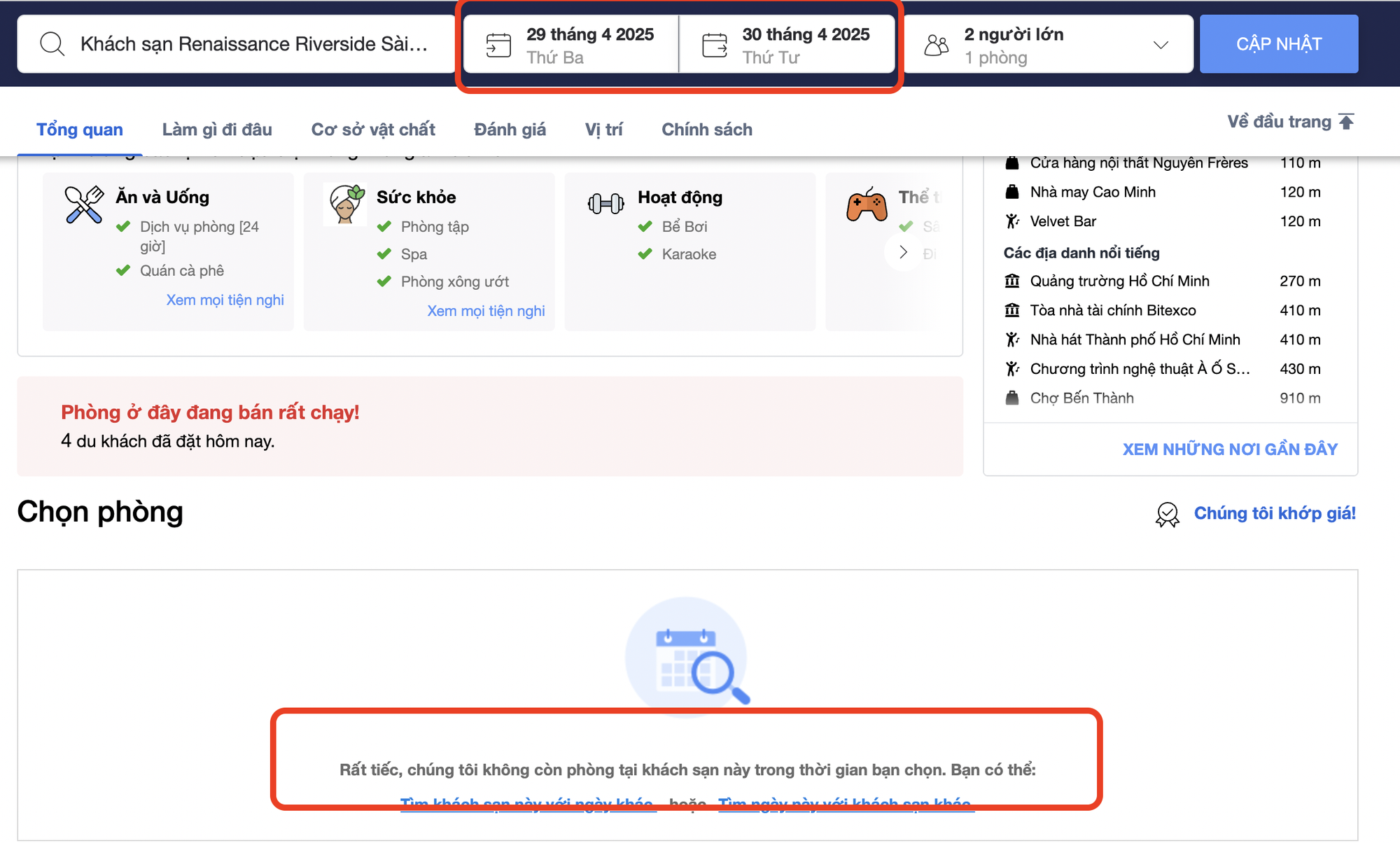The width and height of the screenshot is (1400, 843).
Task: Click Phòng ở đây đang bán rất chạy! text
Action: coord(210,412)
